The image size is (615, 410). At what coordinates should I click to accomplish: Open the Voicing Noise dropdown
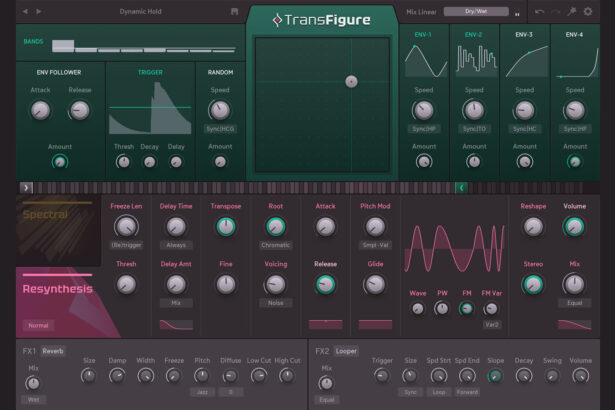276,303
